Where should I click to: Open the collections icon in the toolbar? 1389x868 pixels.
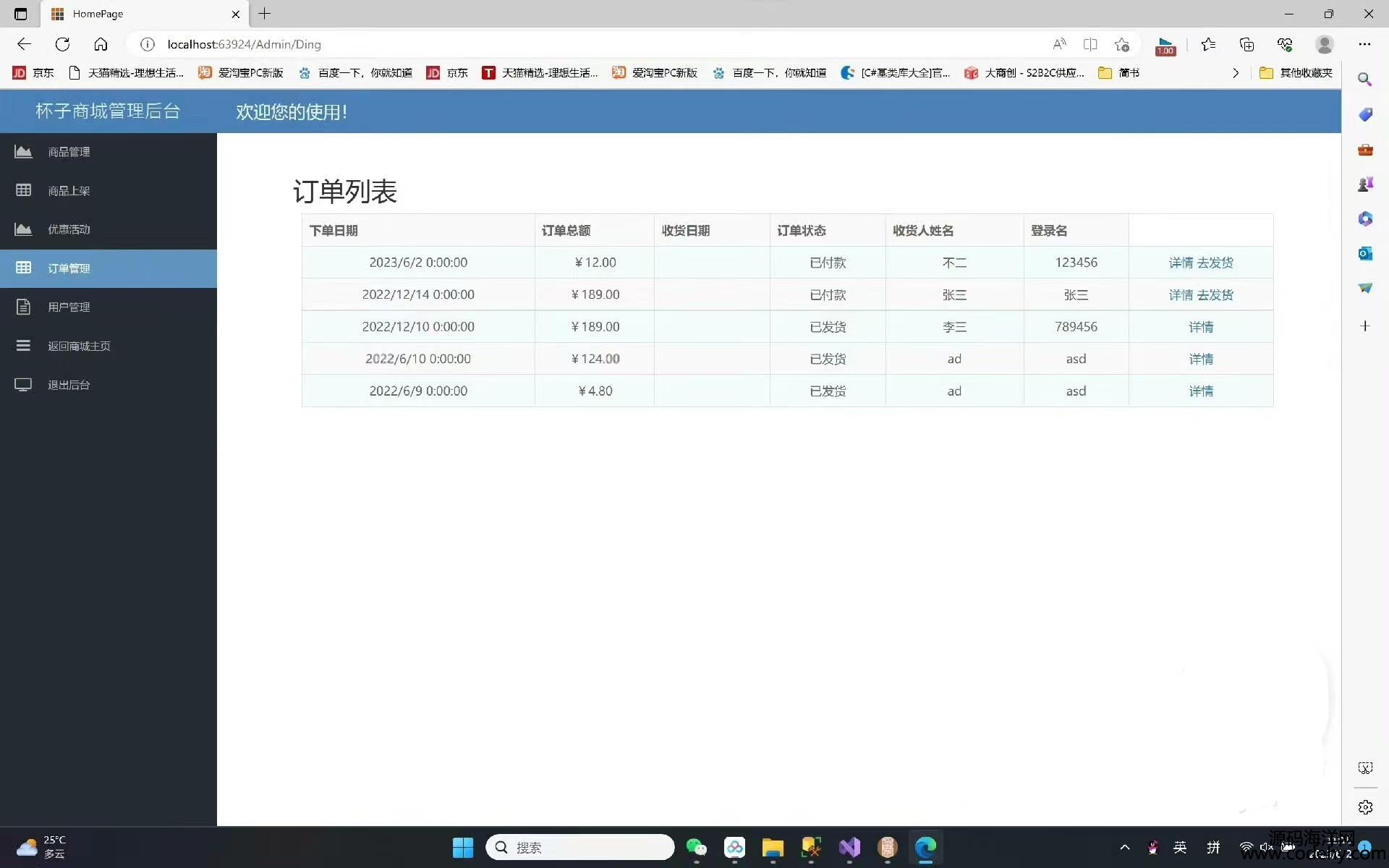[1246, 44]
